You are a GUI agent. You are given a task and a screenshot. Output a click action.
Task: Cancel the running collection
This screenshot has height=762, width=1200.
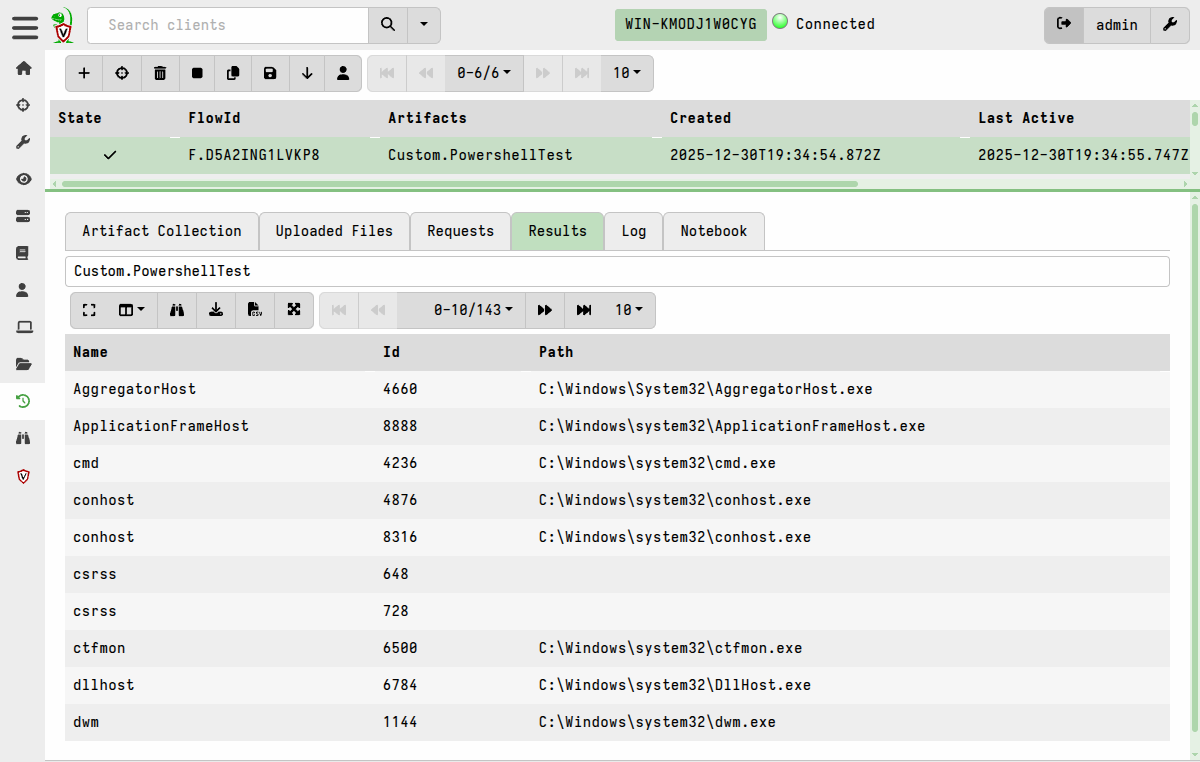tap(197, 73)
